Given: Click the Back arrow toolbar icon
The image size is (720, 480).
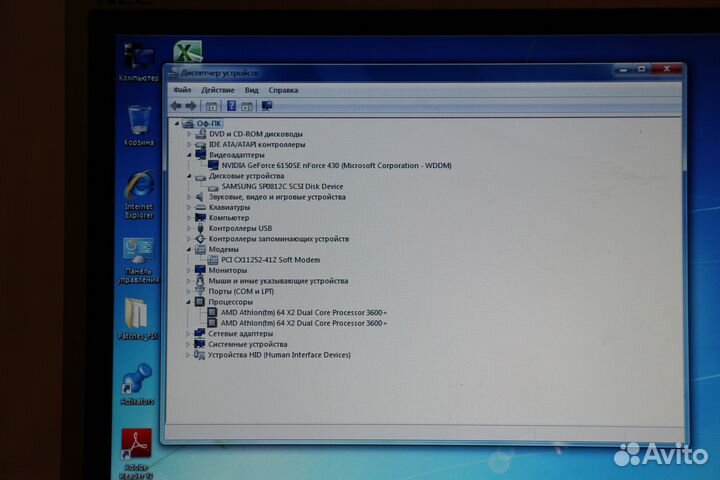Looking at the screenshot, I should pos(176,106).
